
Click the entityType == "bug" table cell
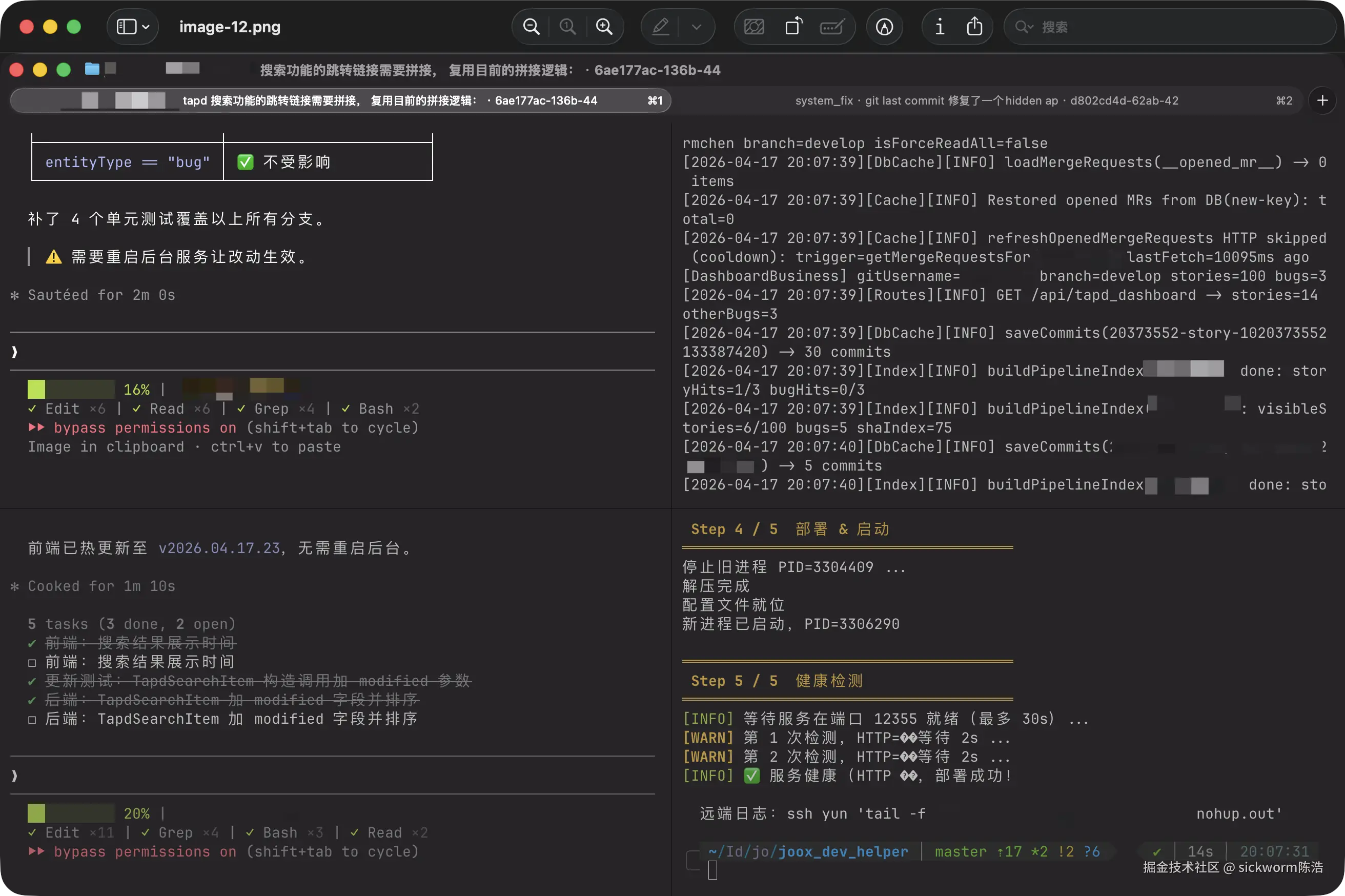128,161
